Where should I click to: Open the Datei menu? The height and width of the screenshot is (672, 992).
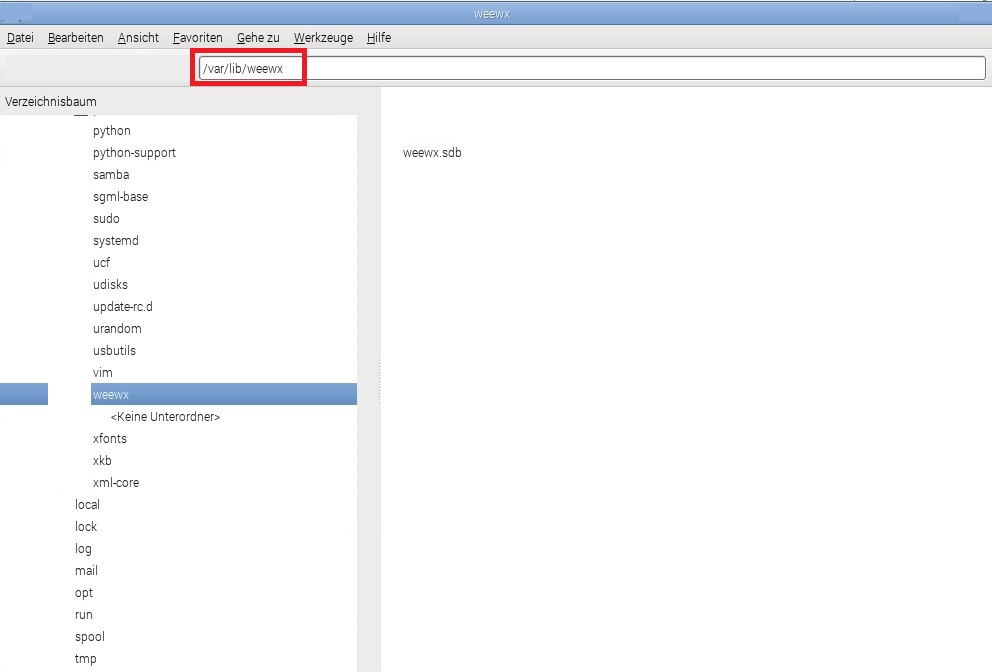[x=20, y=38]
